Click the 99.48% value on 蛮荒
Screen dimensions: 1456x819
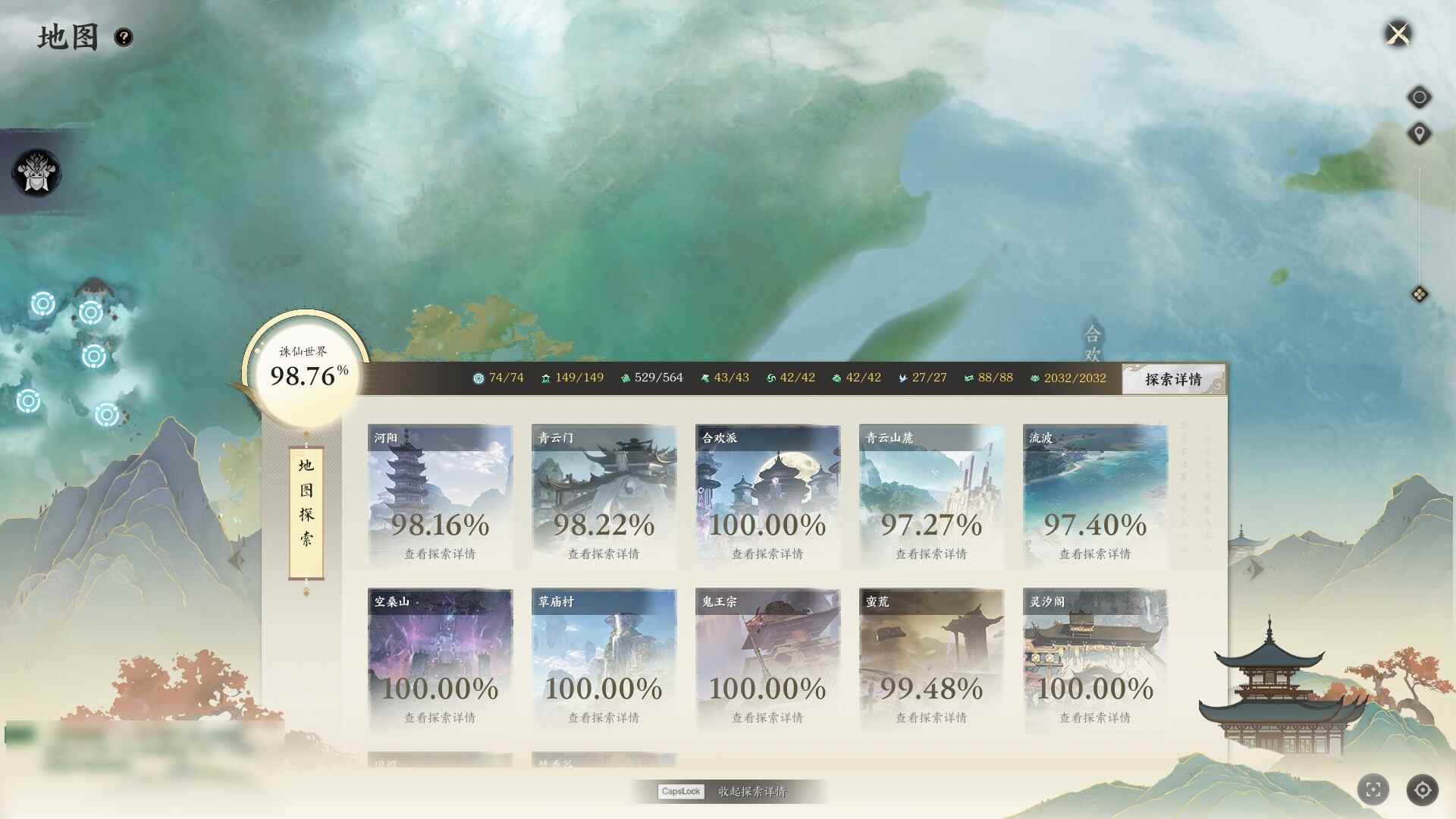point(931,689)
